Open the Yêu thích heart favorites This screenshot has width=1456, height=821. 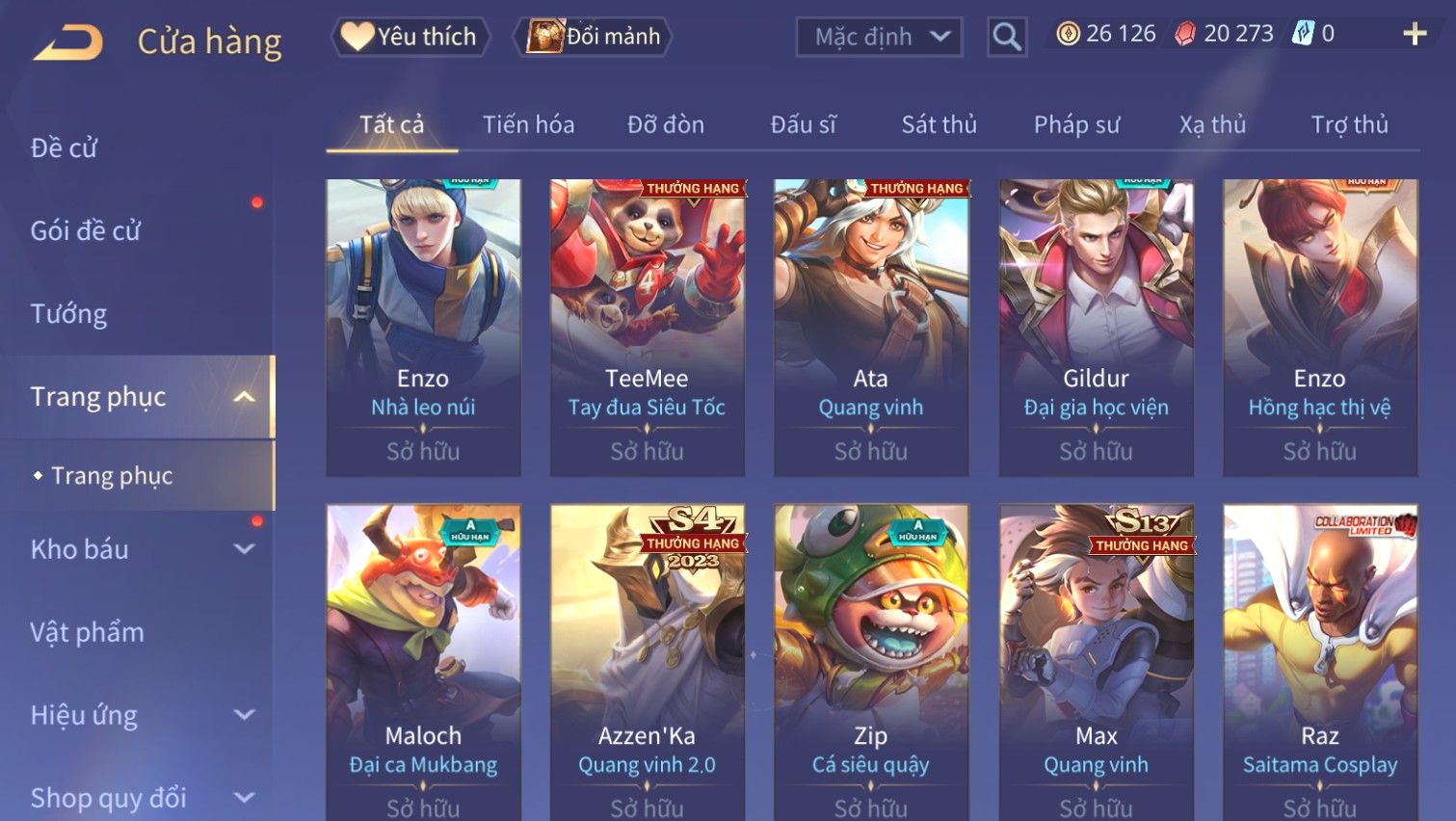point(410,37)
